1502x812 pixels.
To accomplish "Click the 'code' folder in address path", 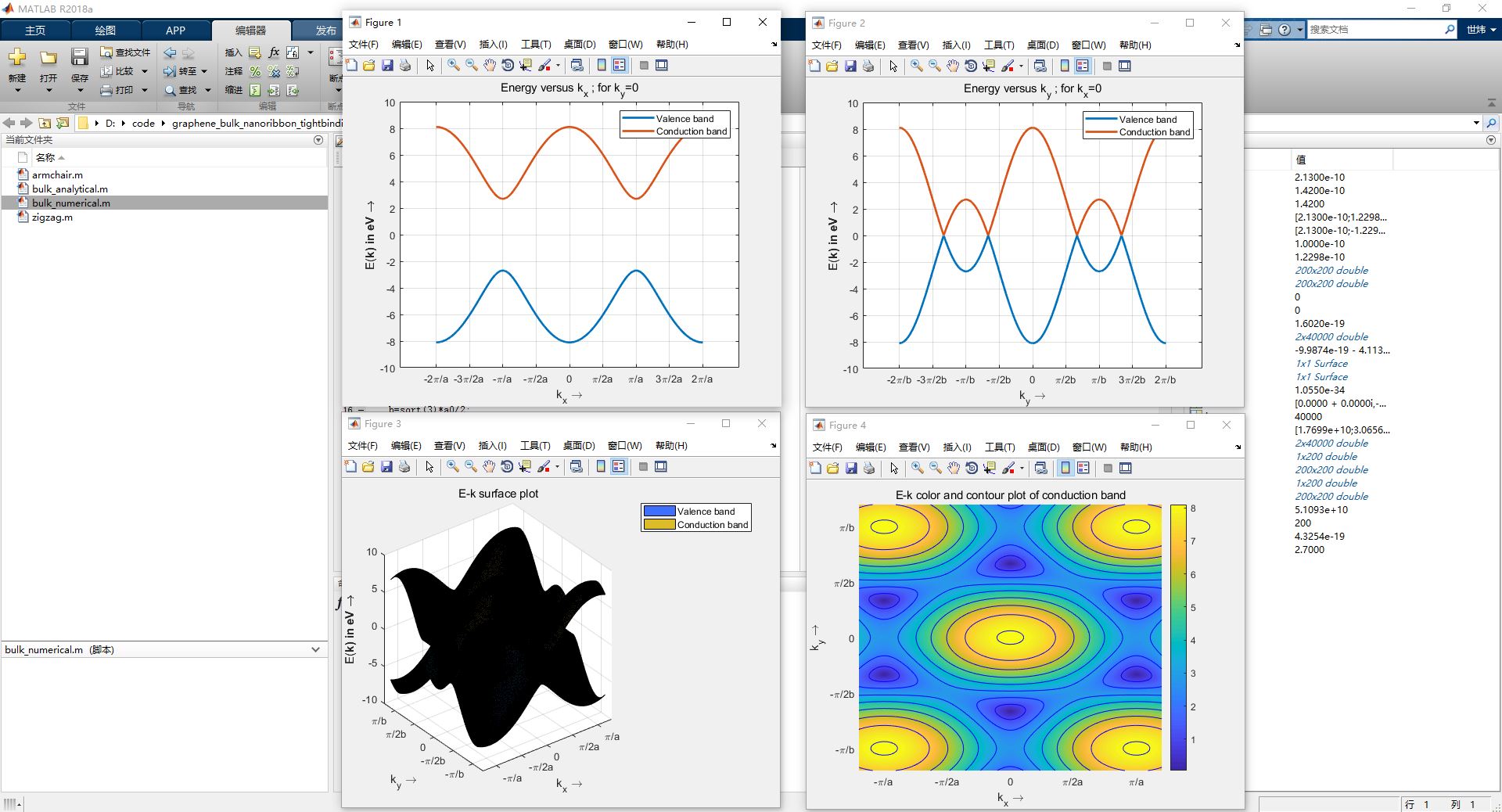I will point(143,124).
